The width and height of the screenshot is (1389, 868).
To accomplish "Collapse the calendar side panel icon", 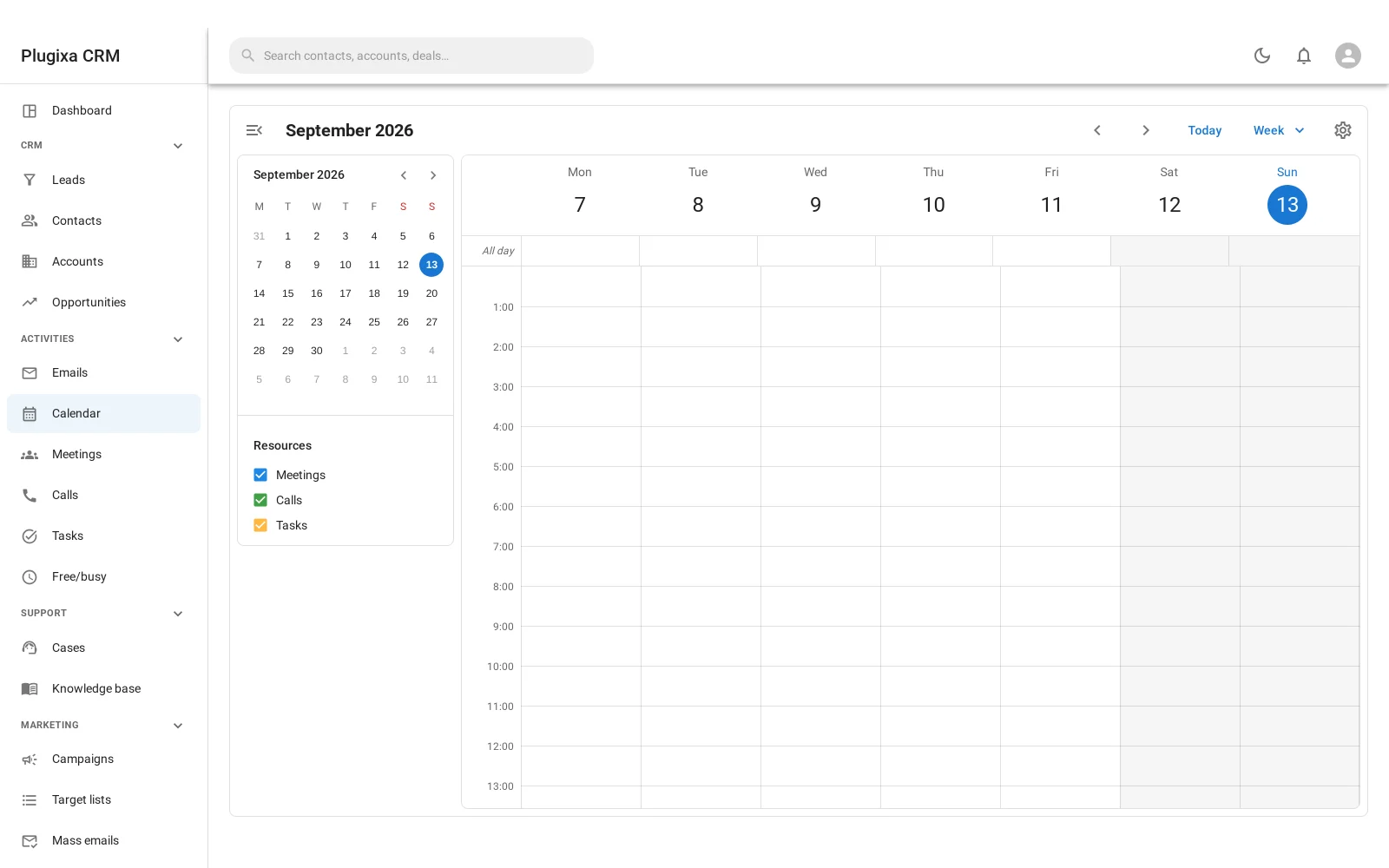I will point(254,130).
